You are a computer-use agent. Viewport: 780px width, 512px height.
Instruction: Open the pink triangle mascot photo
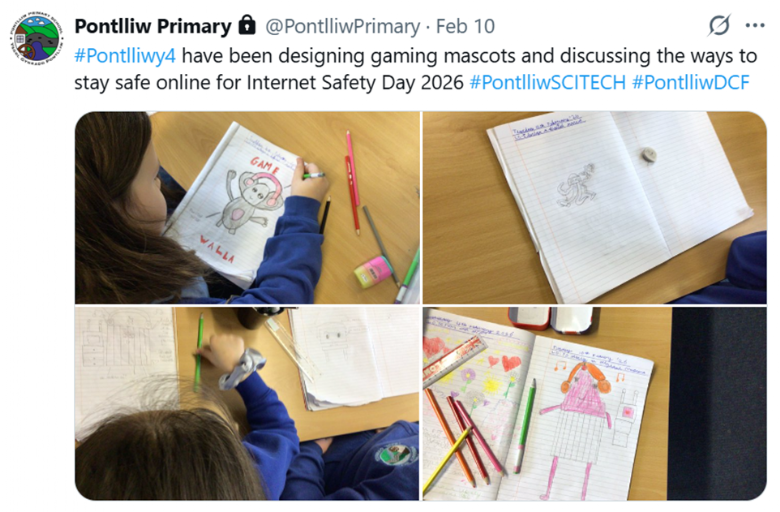[594, 404]
